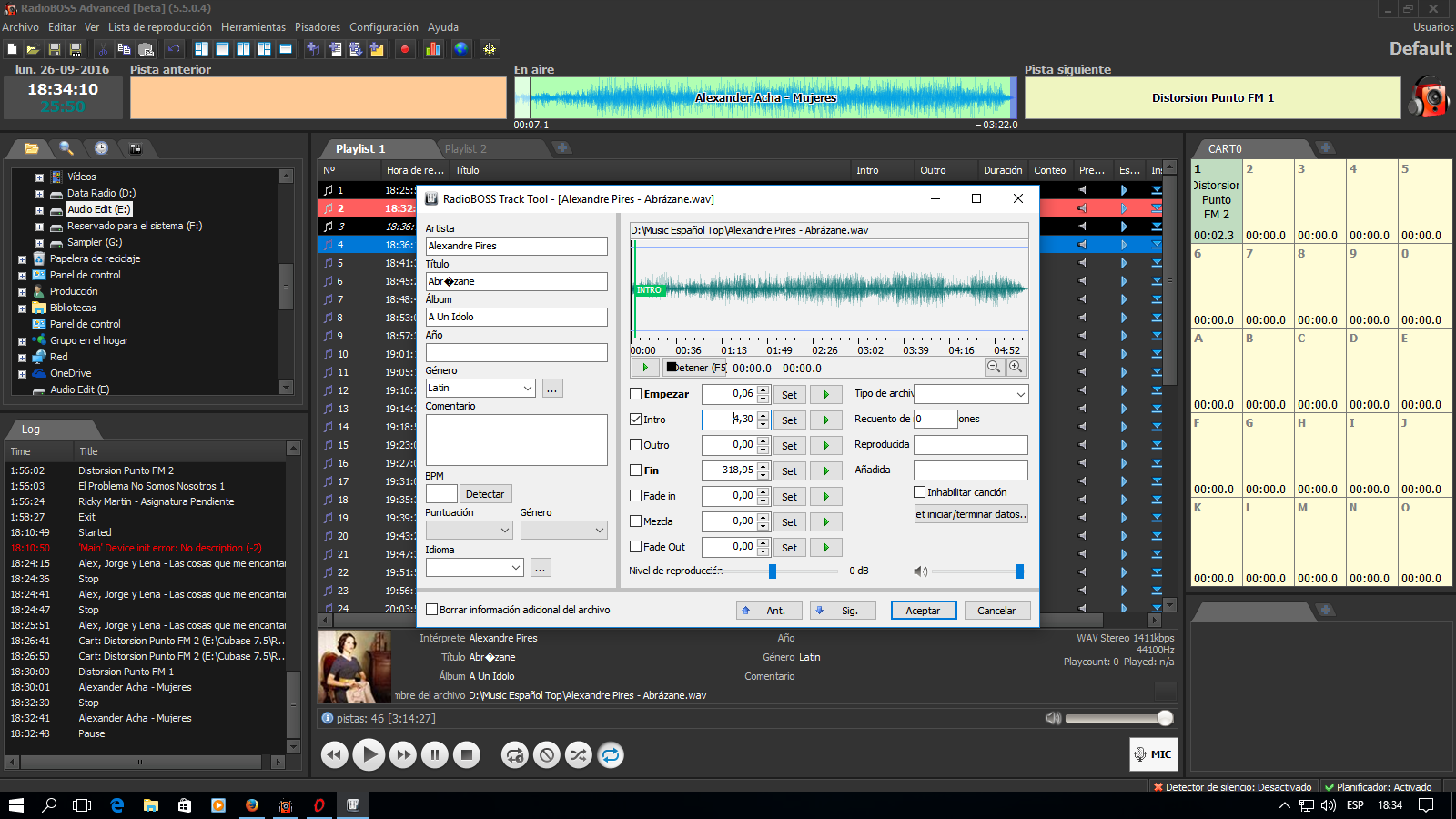
Task: Open the Lista de reproducción menu
Action: point(160,27)
